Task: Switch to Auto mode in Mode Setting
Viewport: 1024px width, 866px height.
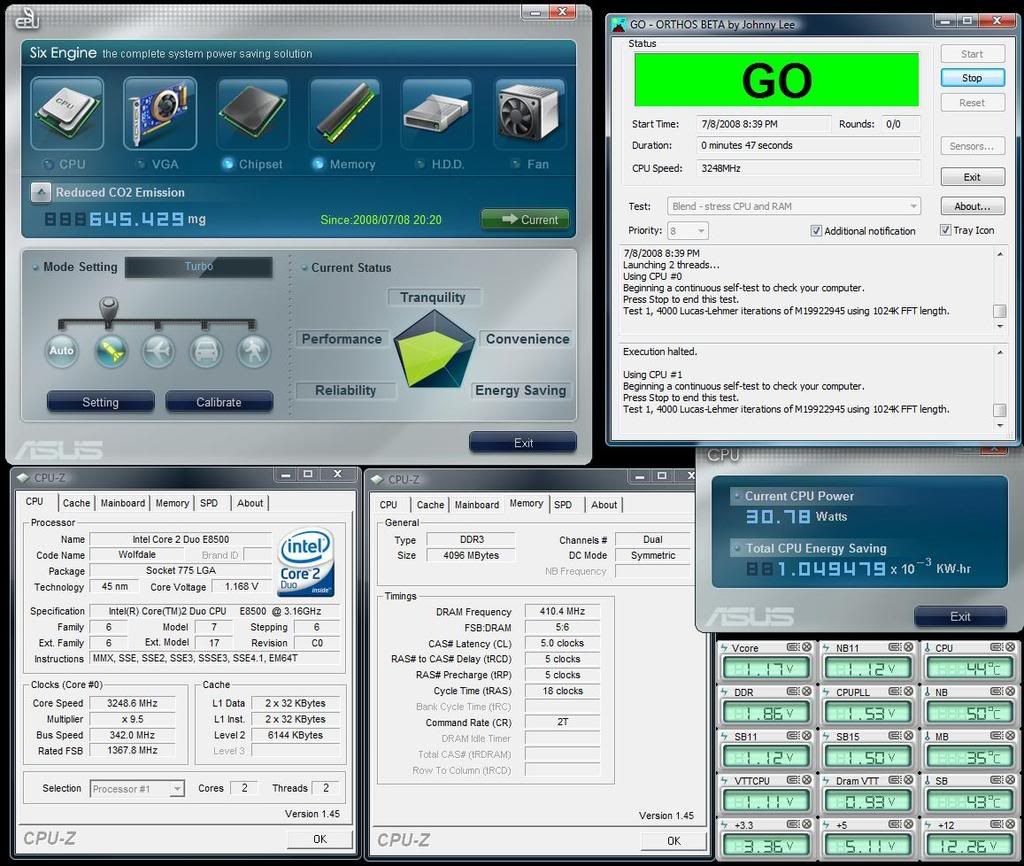Action: pos(62,351)
